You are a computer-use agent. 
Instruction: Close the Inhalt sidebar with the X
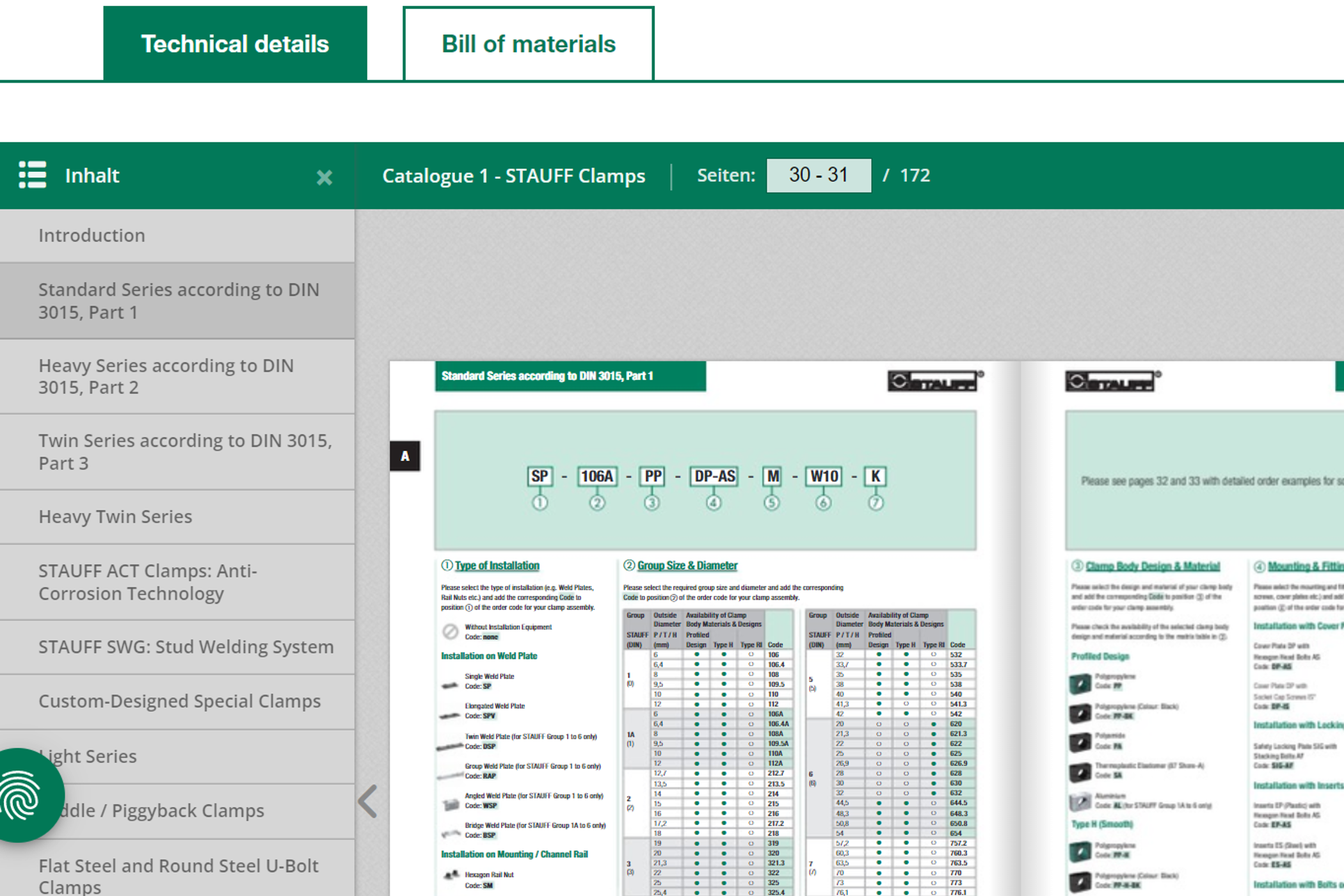click(324, 177)
